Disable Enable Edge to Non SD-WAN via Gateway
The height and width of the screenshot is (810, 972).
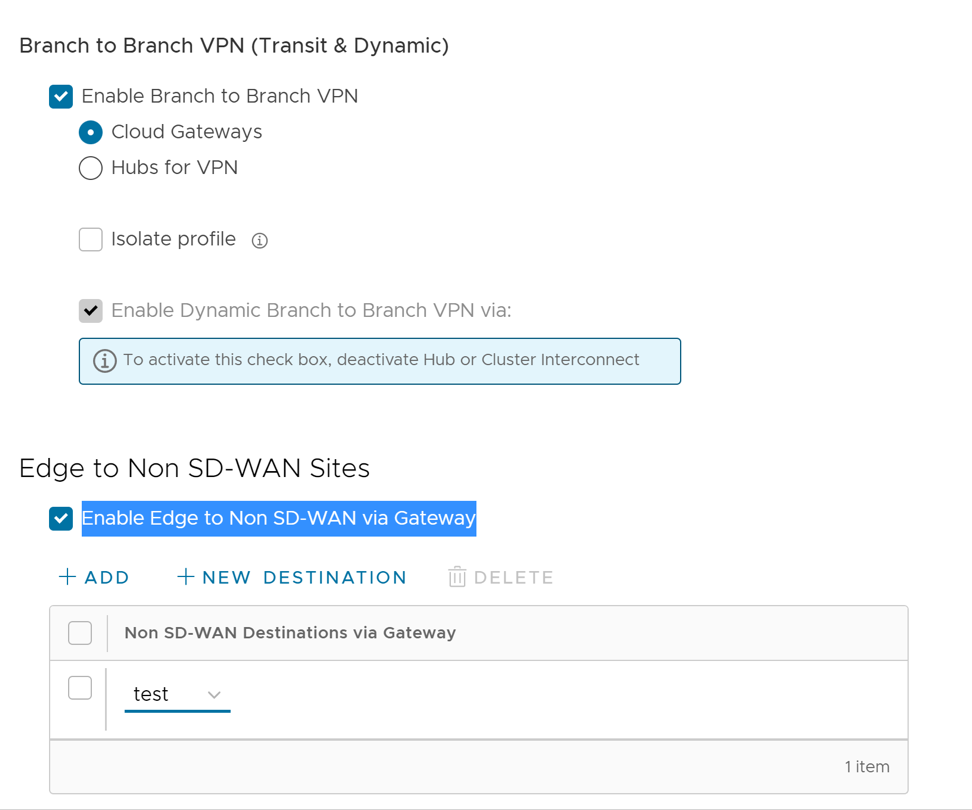point(60,518)
